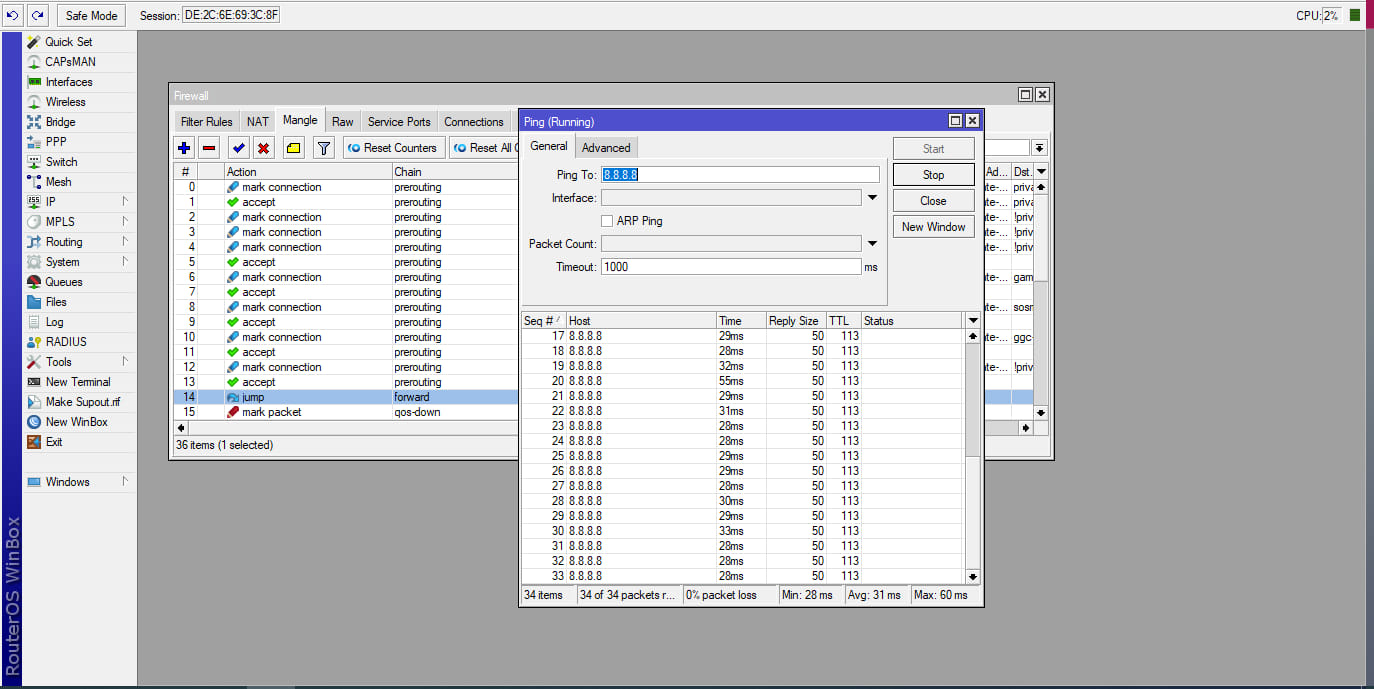Sort Firewall rules by Chain column
Image resolution: width=1374 pixels, height=689 pixels.
(x=455, y=172)
